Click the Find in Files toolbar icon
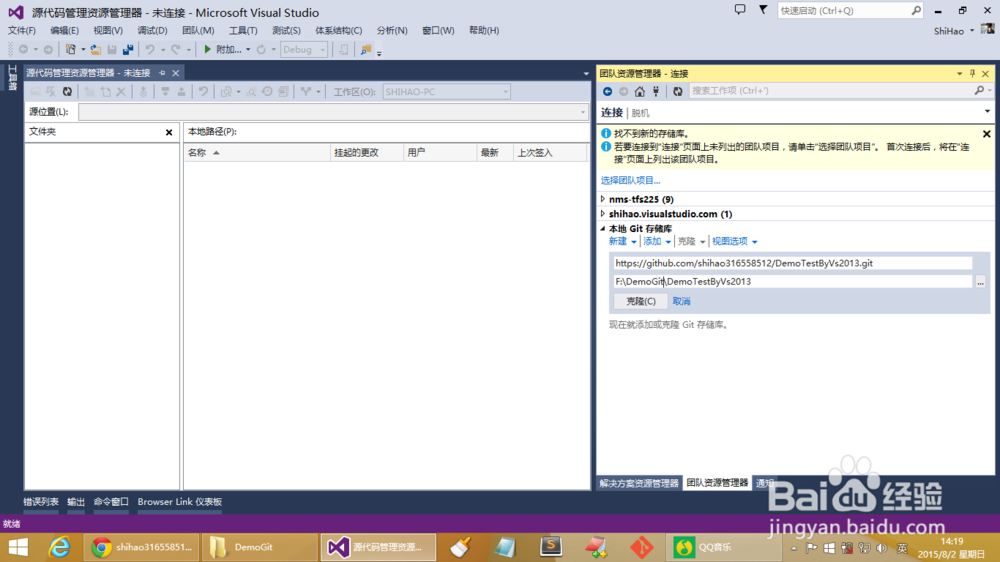Viewport: 1000px width, 562px height. pos(365,49)
